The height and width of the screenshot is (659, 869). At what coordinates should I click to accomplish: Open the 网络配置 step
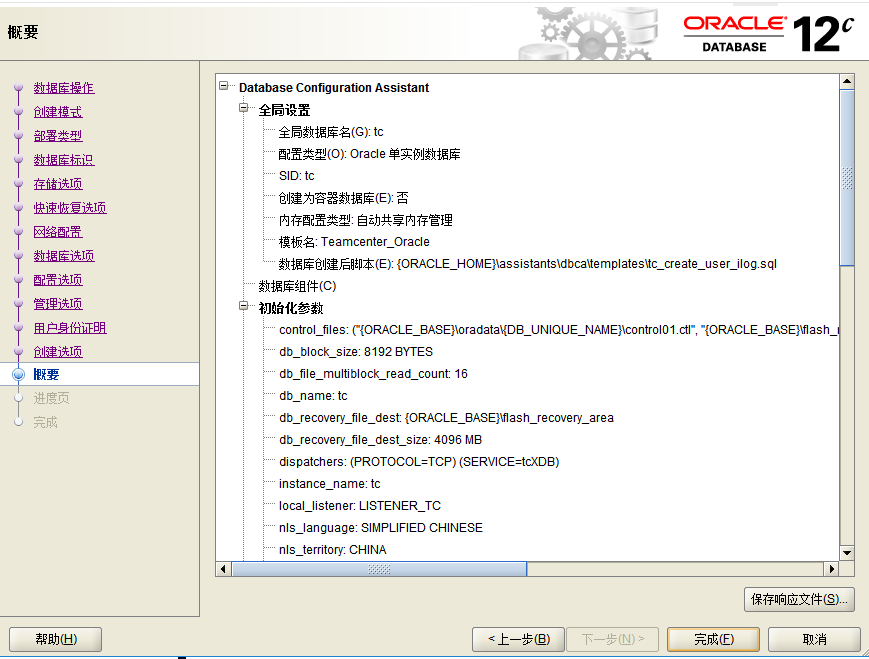tap(56, 232)
